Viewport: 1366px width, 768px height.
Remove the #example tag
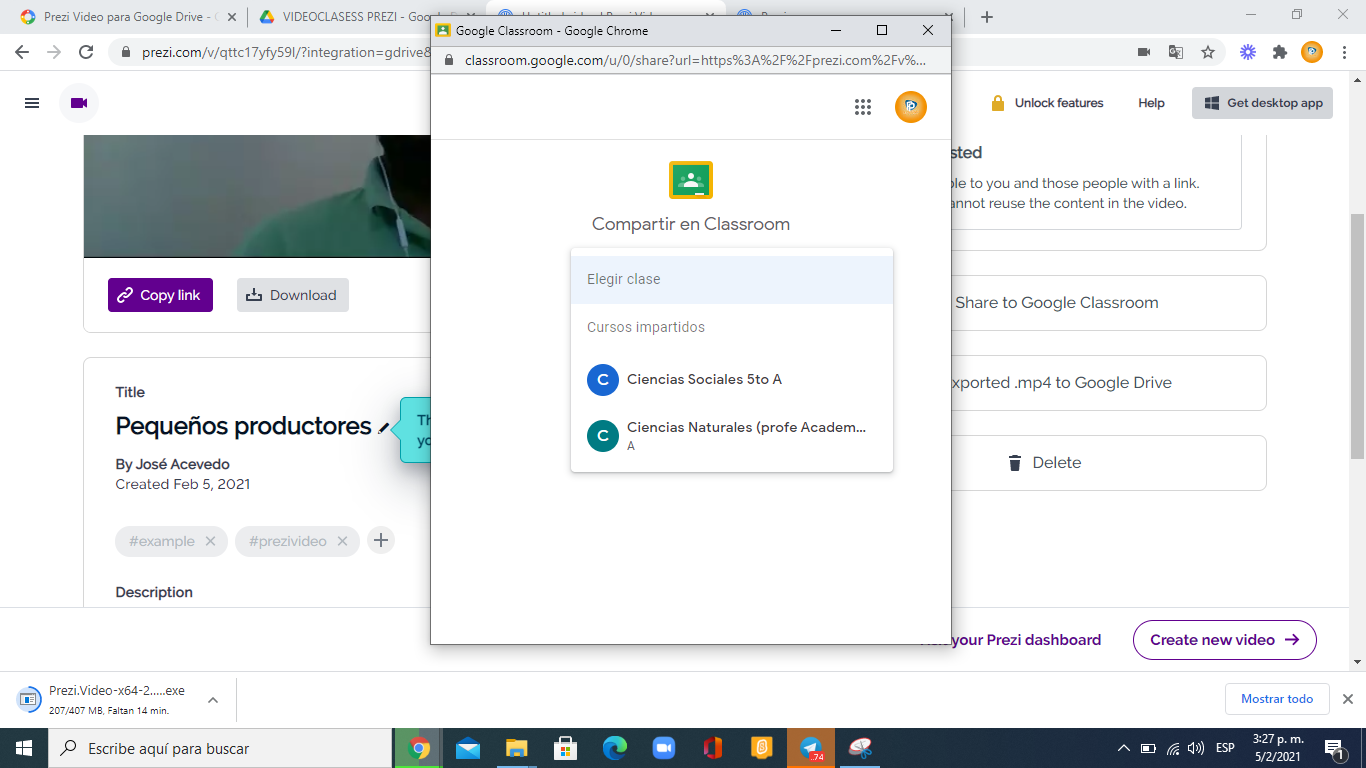(210, 541)
